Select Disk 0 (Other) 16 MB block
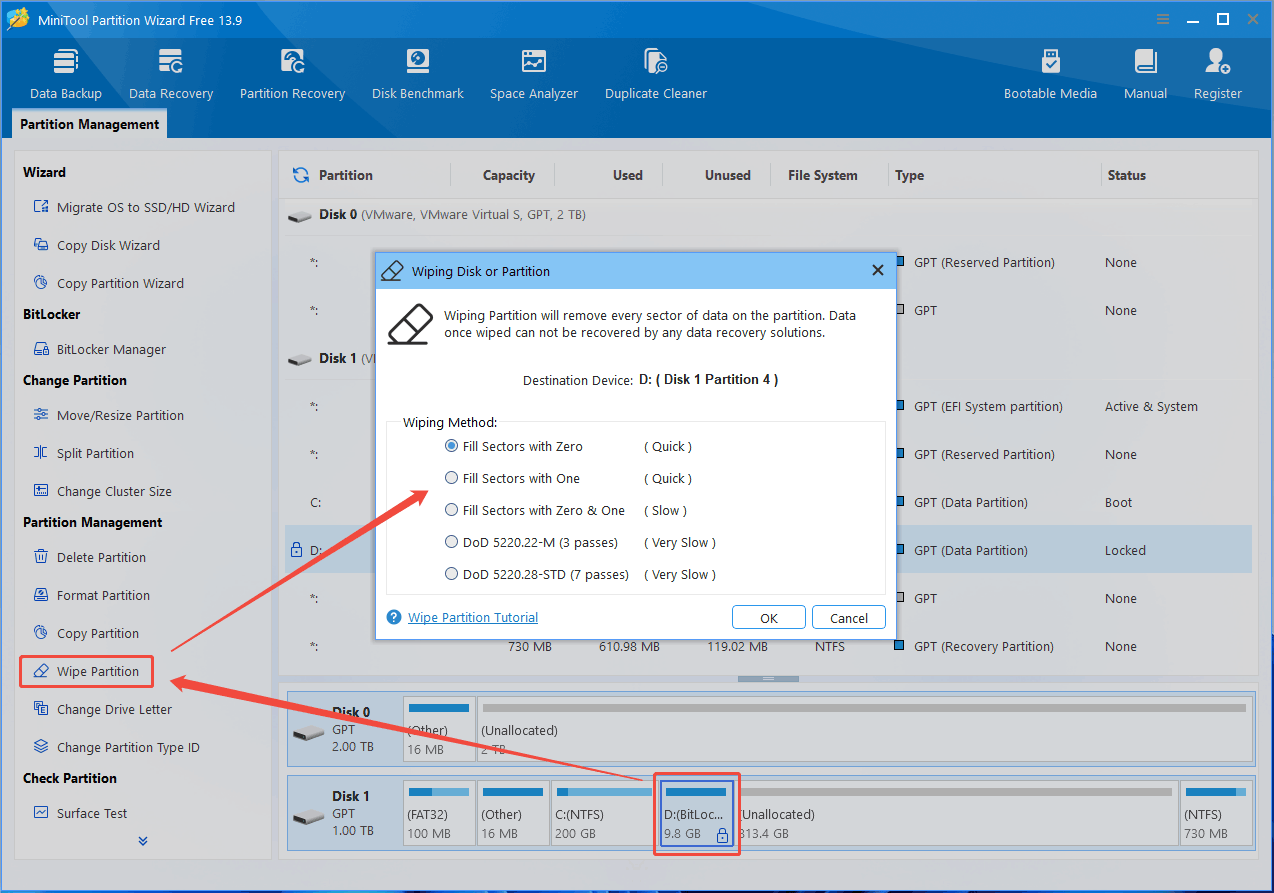This screenshot has width=1274, height=893. 439,730
